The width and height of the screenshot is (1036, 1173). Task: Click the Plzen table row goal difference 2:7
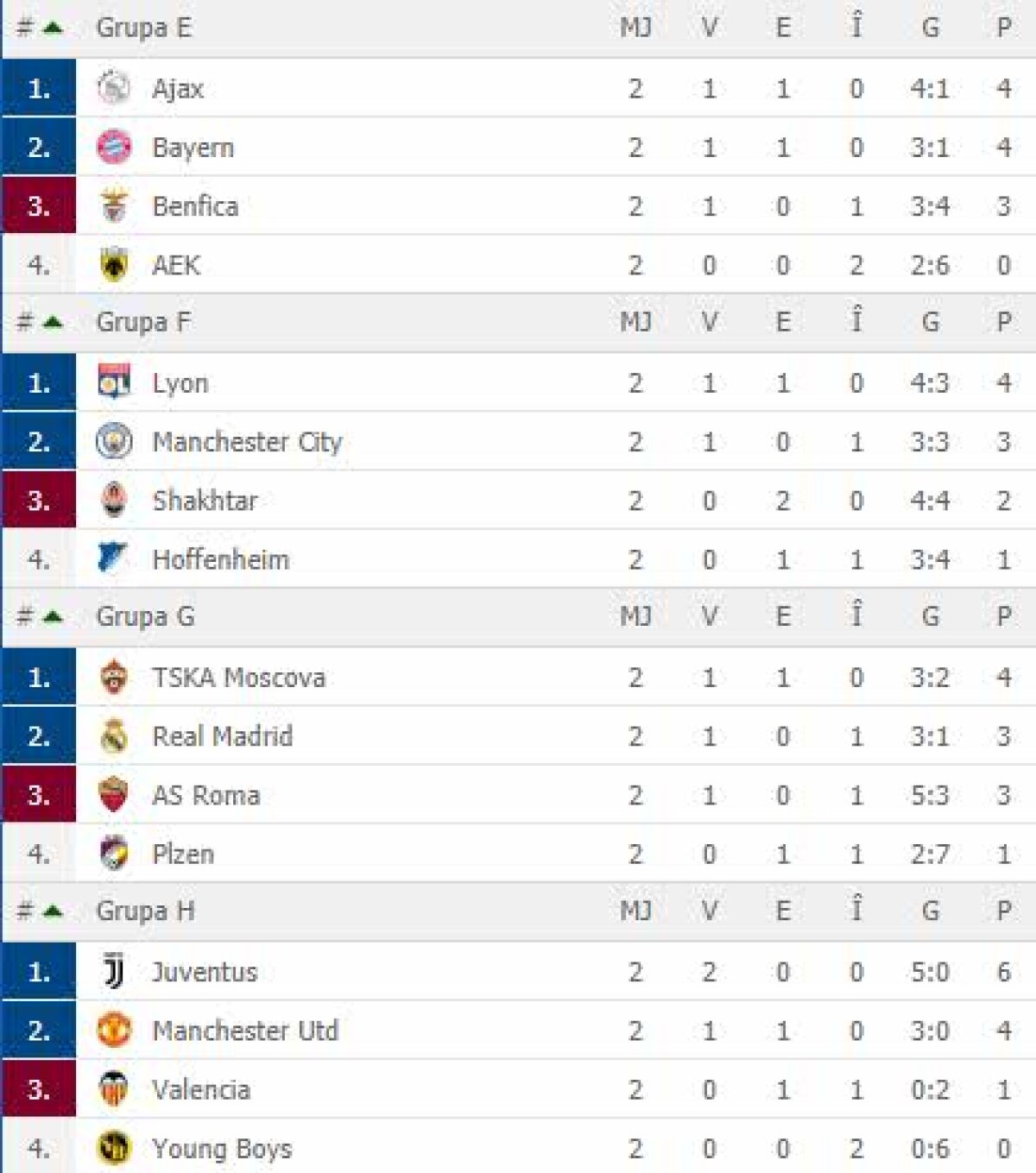pos(930,854)
